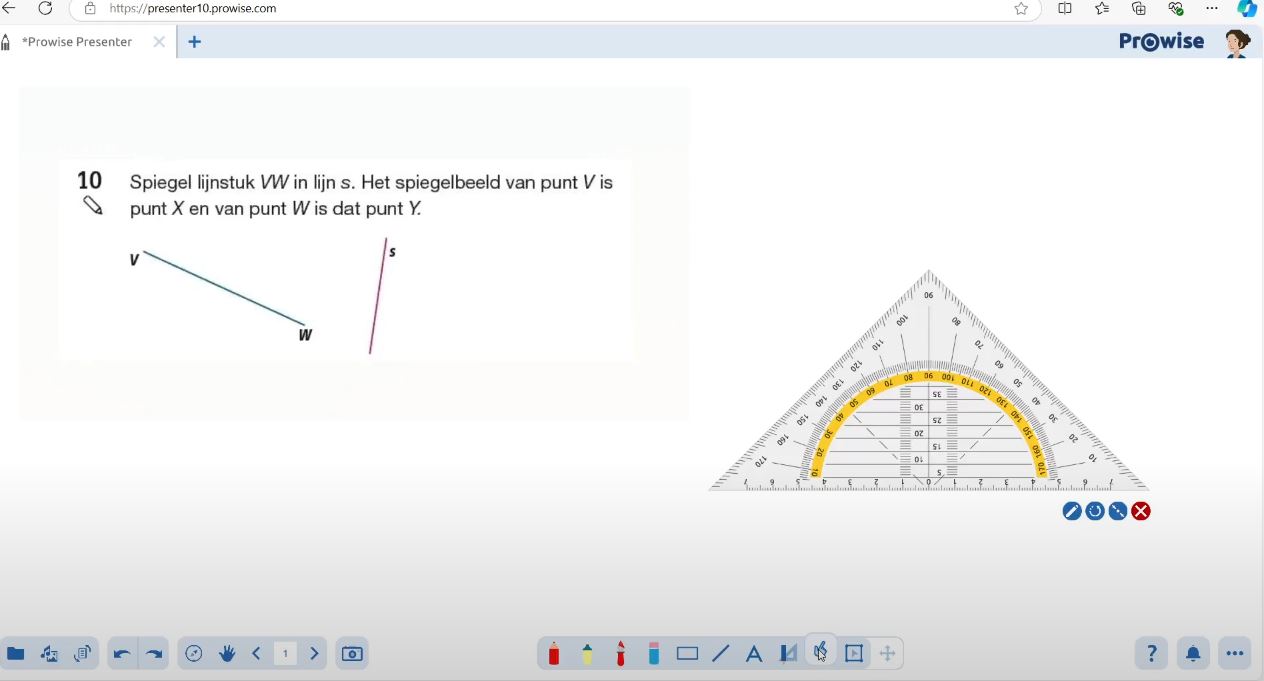The width and height of the screenshot is (1264, 681).
Task: Open the file folder menu
Action: [16, 654]
